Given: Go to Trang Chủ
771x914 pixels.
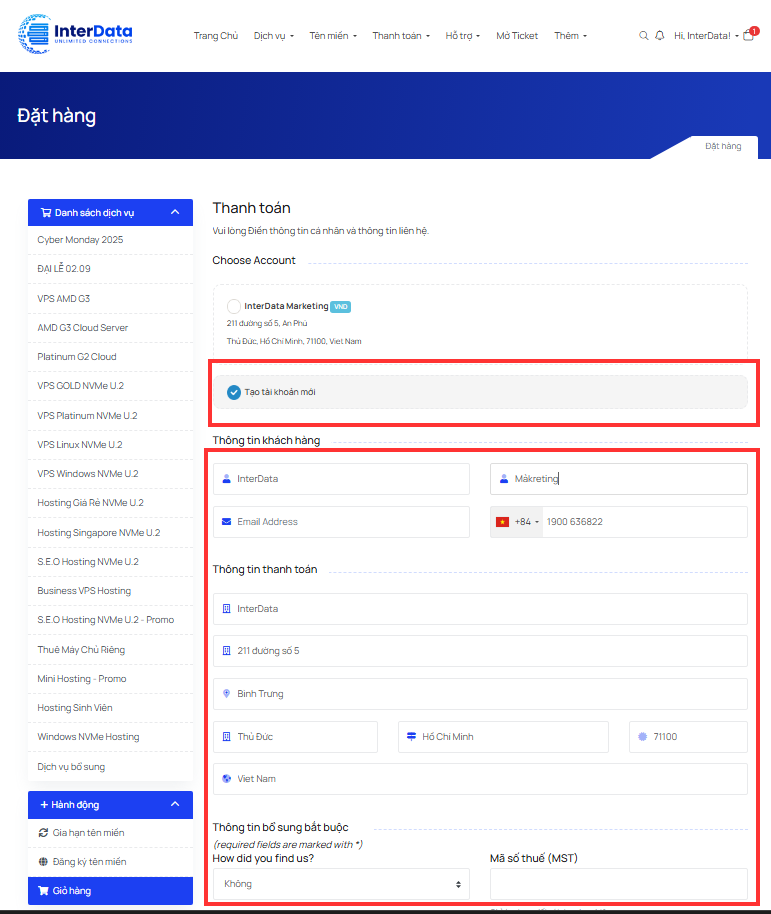Looking at the screenshot, I should point(216,36).
